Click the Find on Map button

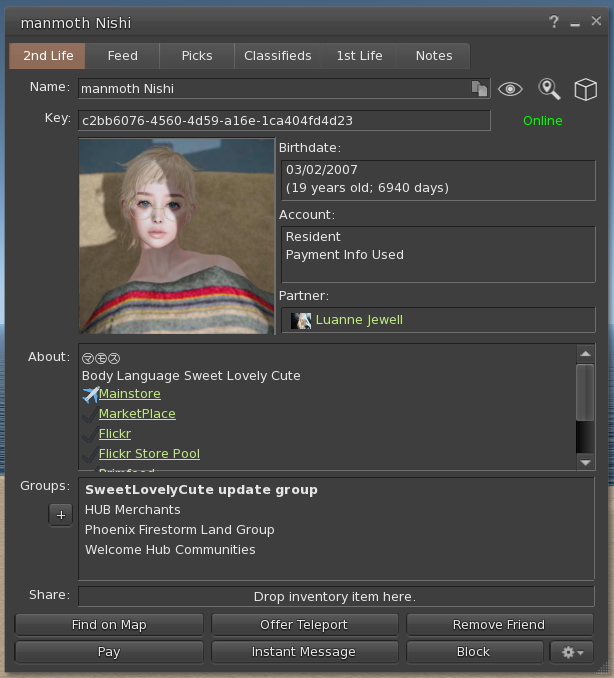[109, 625]
